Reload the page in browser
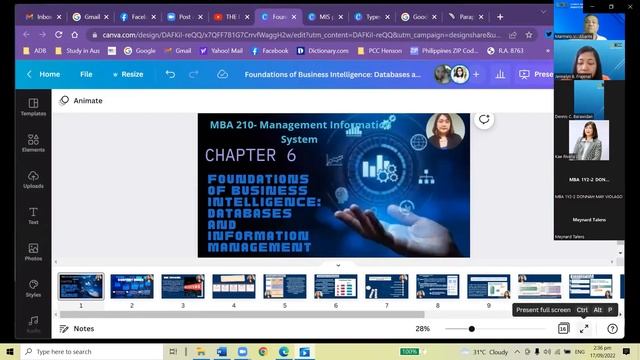The width and height of the screenshot is (640, 360). [58, 35]
